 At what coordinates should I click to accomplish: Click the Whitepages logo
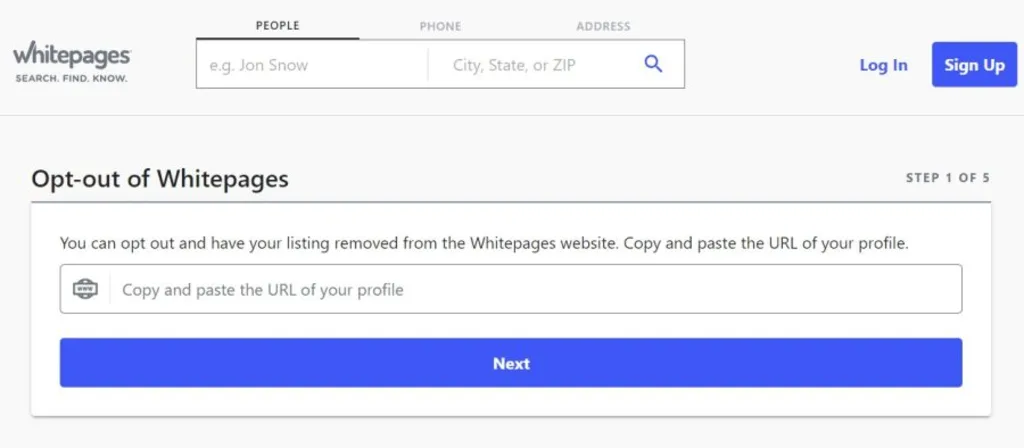(71, 56)
